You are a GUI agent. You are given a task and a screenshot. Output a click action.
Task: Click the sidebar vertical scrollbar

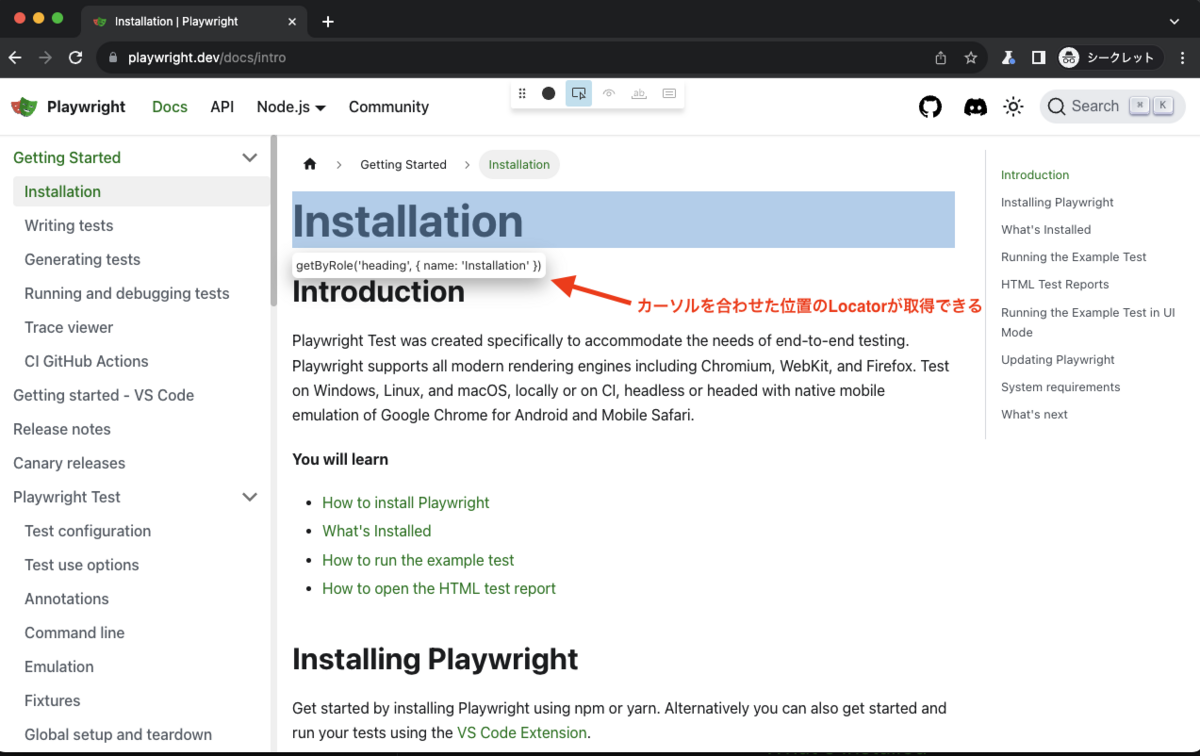(273, 221)
